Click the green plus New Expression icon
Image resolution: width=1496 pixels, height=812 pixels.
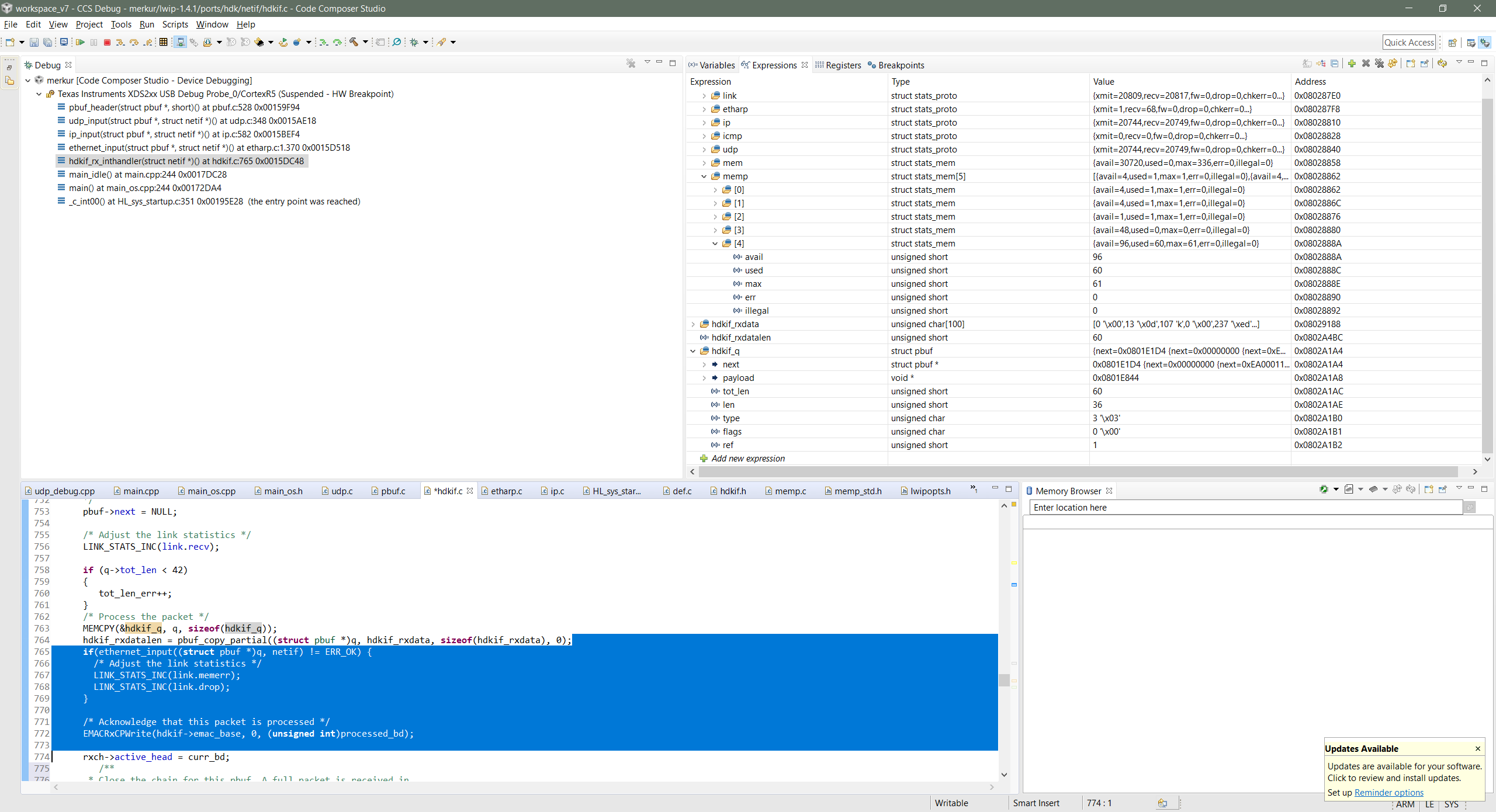coord(1352,64)
